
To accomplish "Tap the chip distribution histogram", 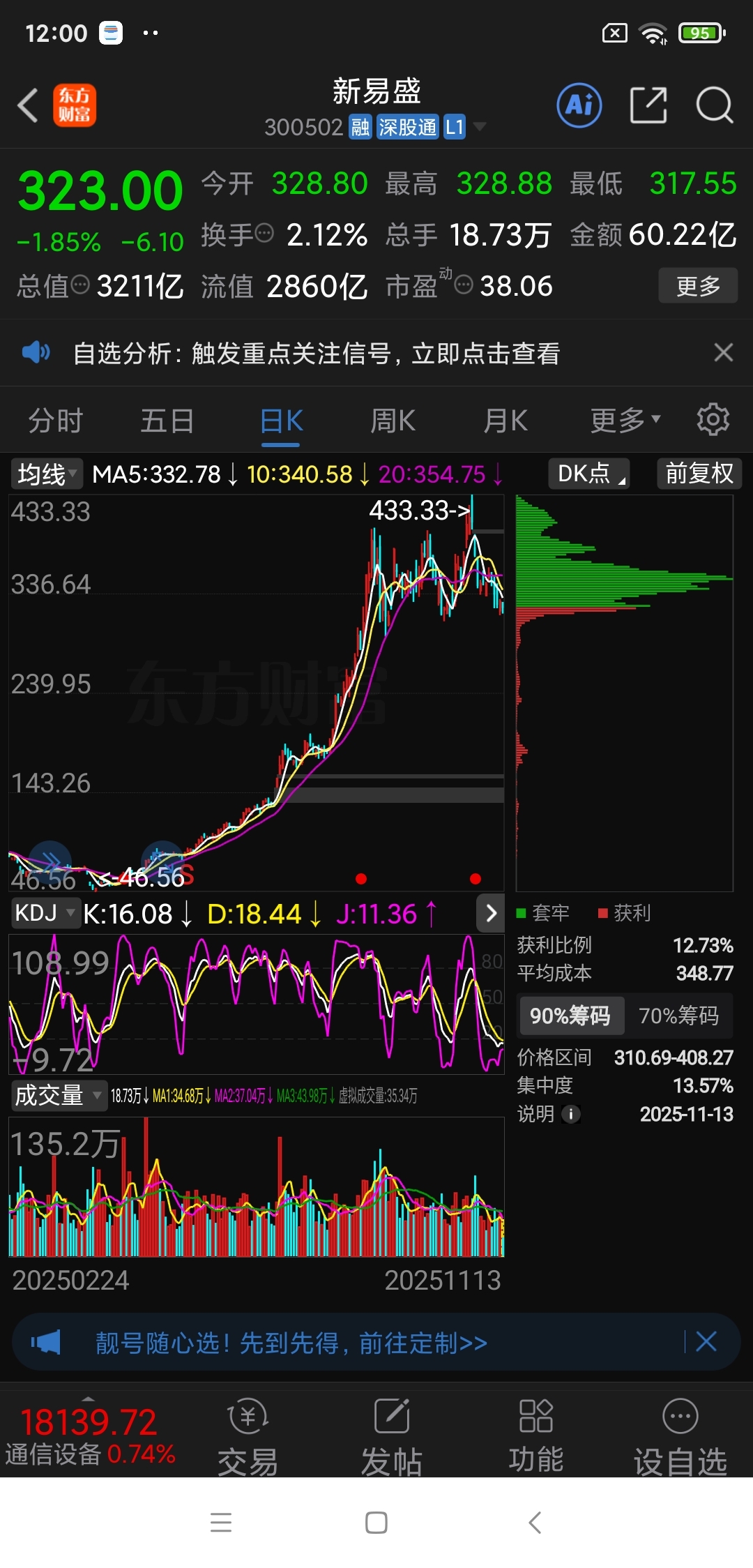I will [624, 693].
